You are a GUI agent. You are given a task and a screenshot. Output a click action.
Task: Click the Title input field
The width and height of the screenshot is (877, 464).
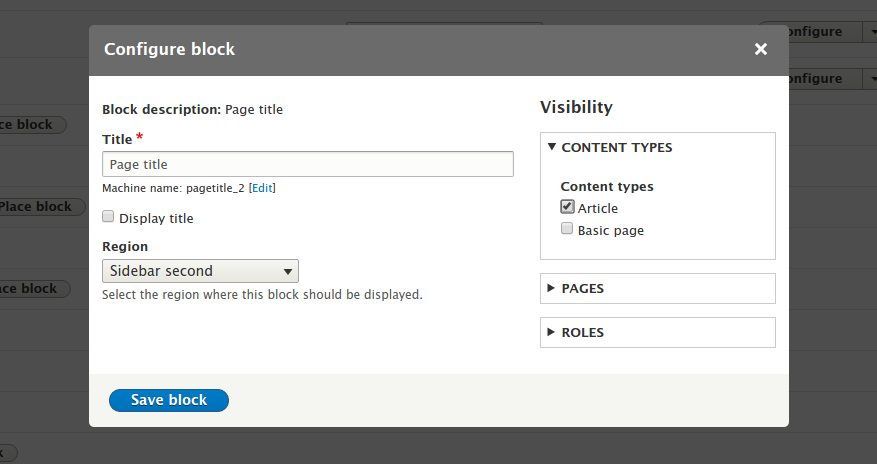[308, 164]
